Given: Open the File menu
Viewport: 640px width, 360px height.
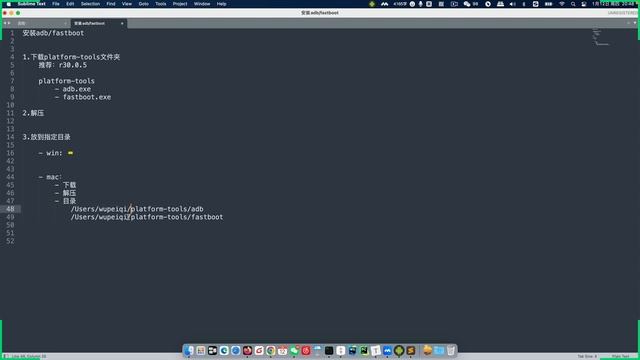Looking at the screenshot, I should coord(56,4).
